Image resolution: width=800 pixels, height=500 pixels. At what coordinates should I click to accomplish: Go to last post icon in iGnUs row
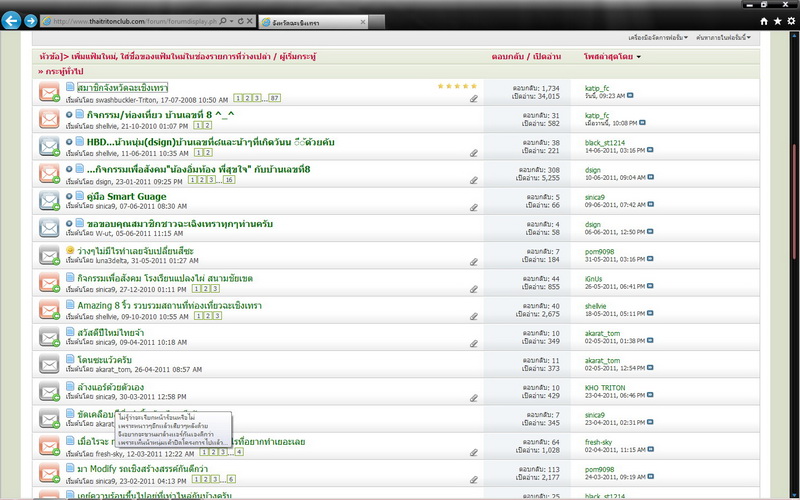coord(650,286)
